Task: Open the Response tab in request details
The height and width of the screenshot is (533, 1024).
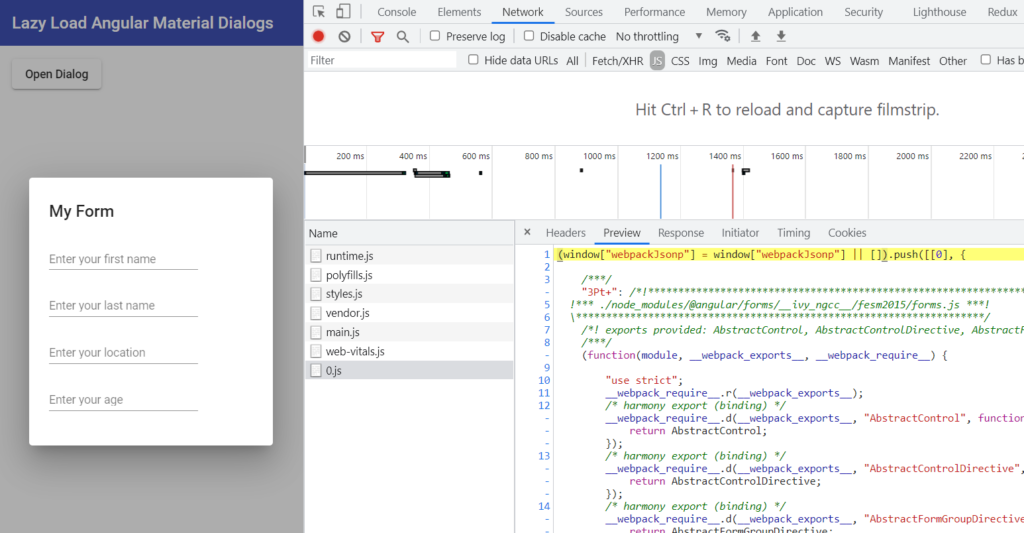Action: click(x=680, y=233)
